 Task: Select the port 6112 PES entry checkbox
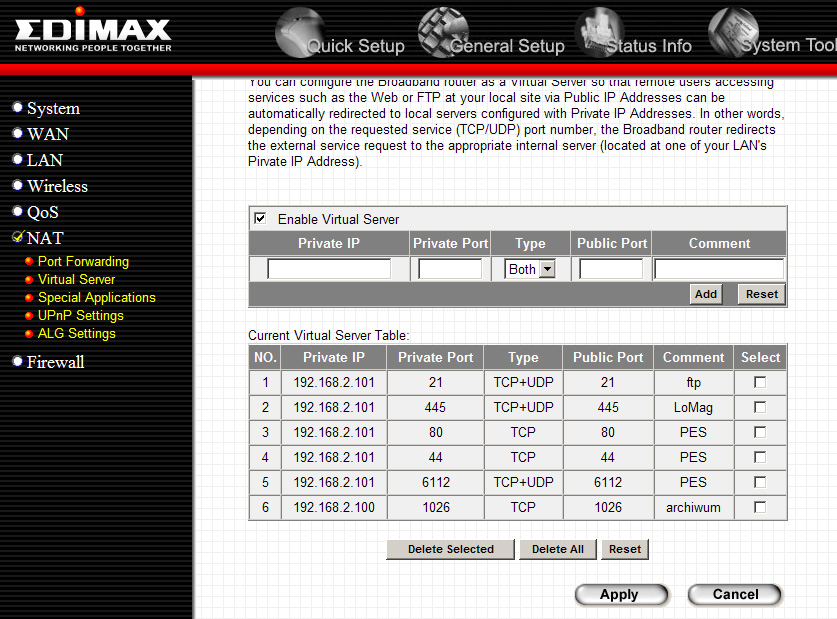[760, 482]
